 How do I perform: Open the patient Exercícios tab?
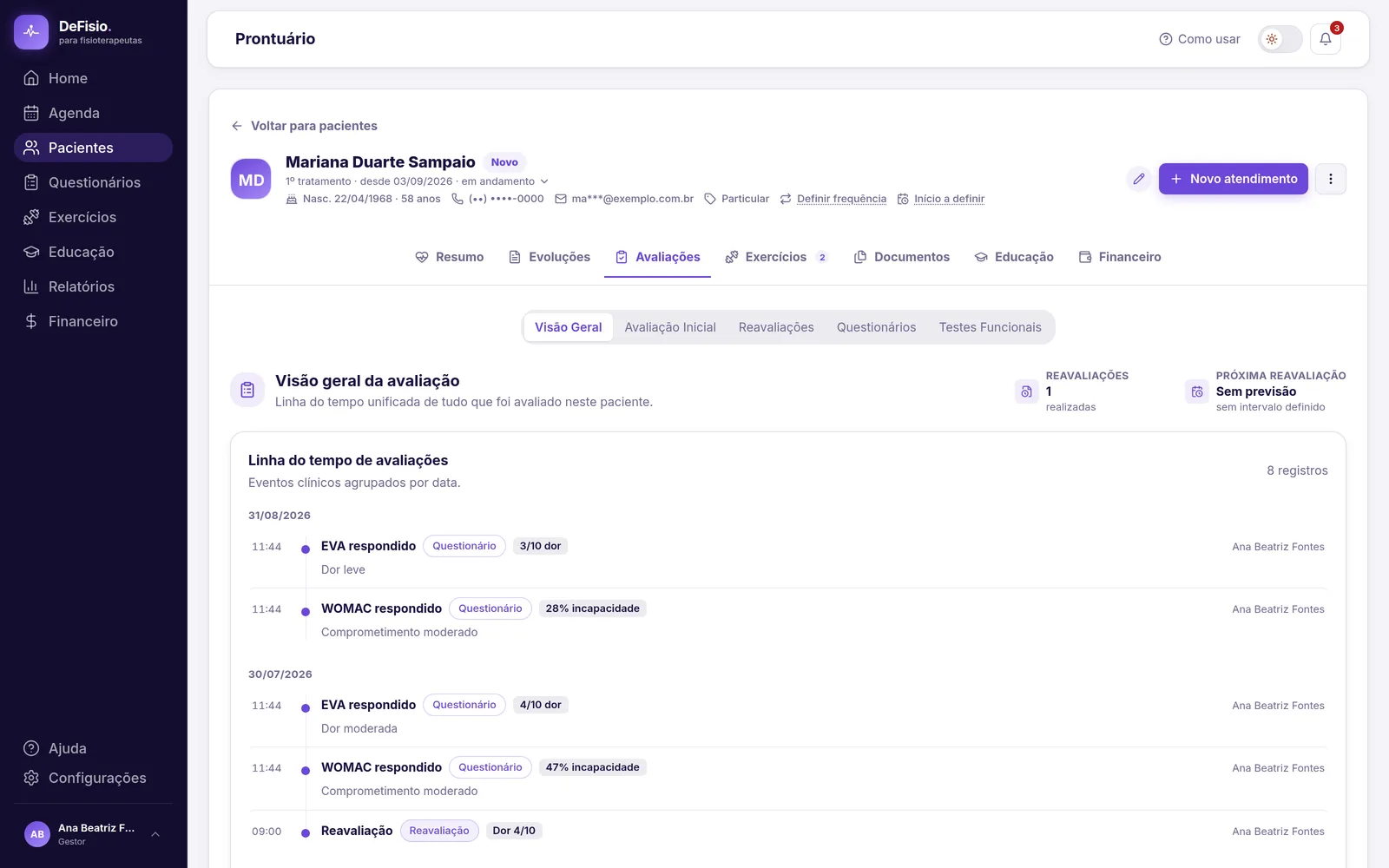pyautogui.click(x=777, y=257)
